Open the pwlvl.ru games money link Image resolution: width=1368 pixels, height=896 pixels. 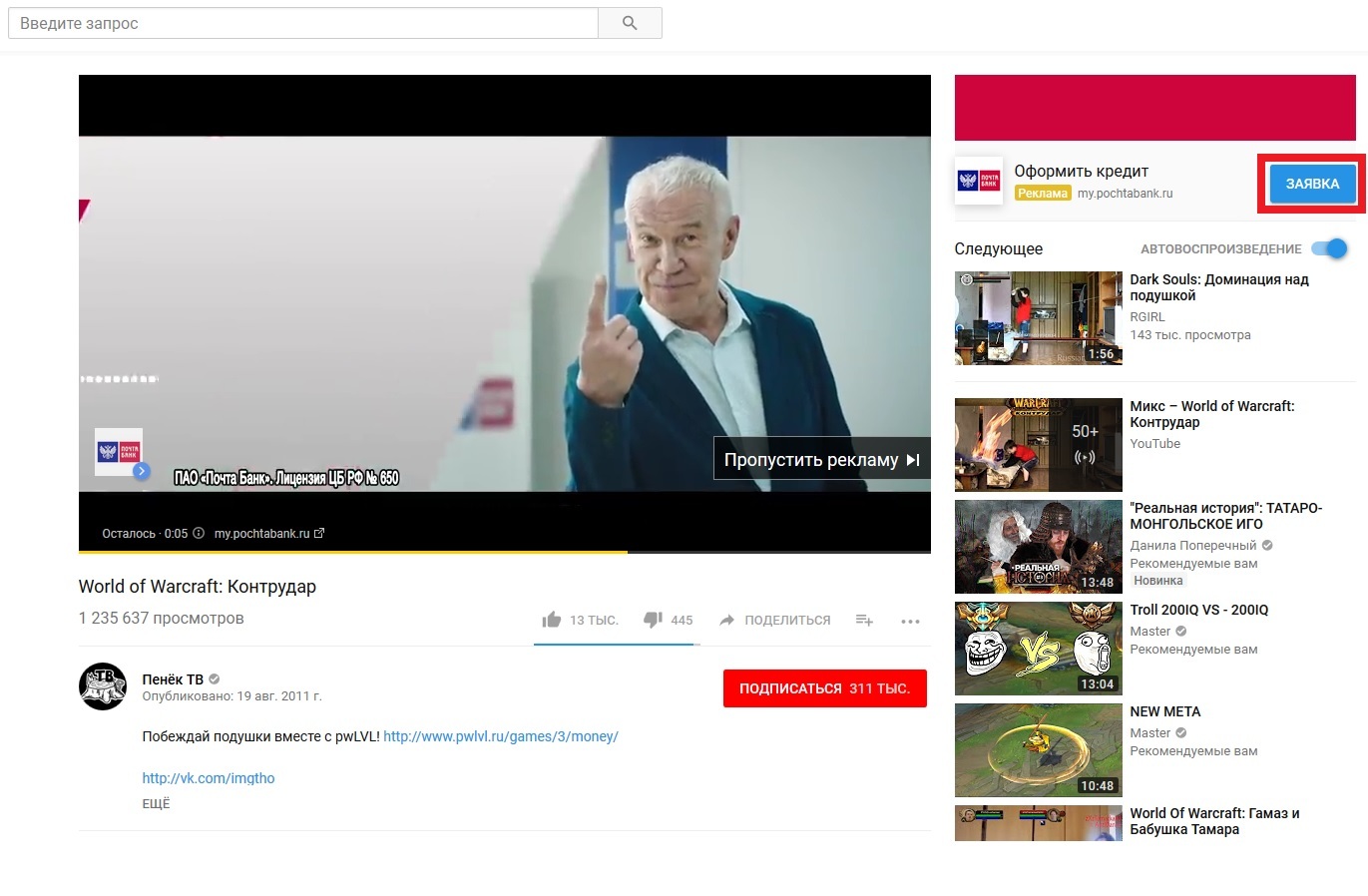click(x=501, y=736)
